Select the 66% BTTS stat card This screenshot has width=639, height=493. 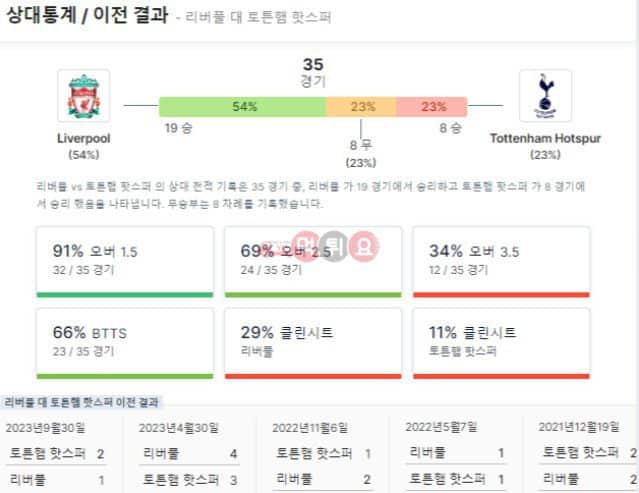tap(125, 343)
